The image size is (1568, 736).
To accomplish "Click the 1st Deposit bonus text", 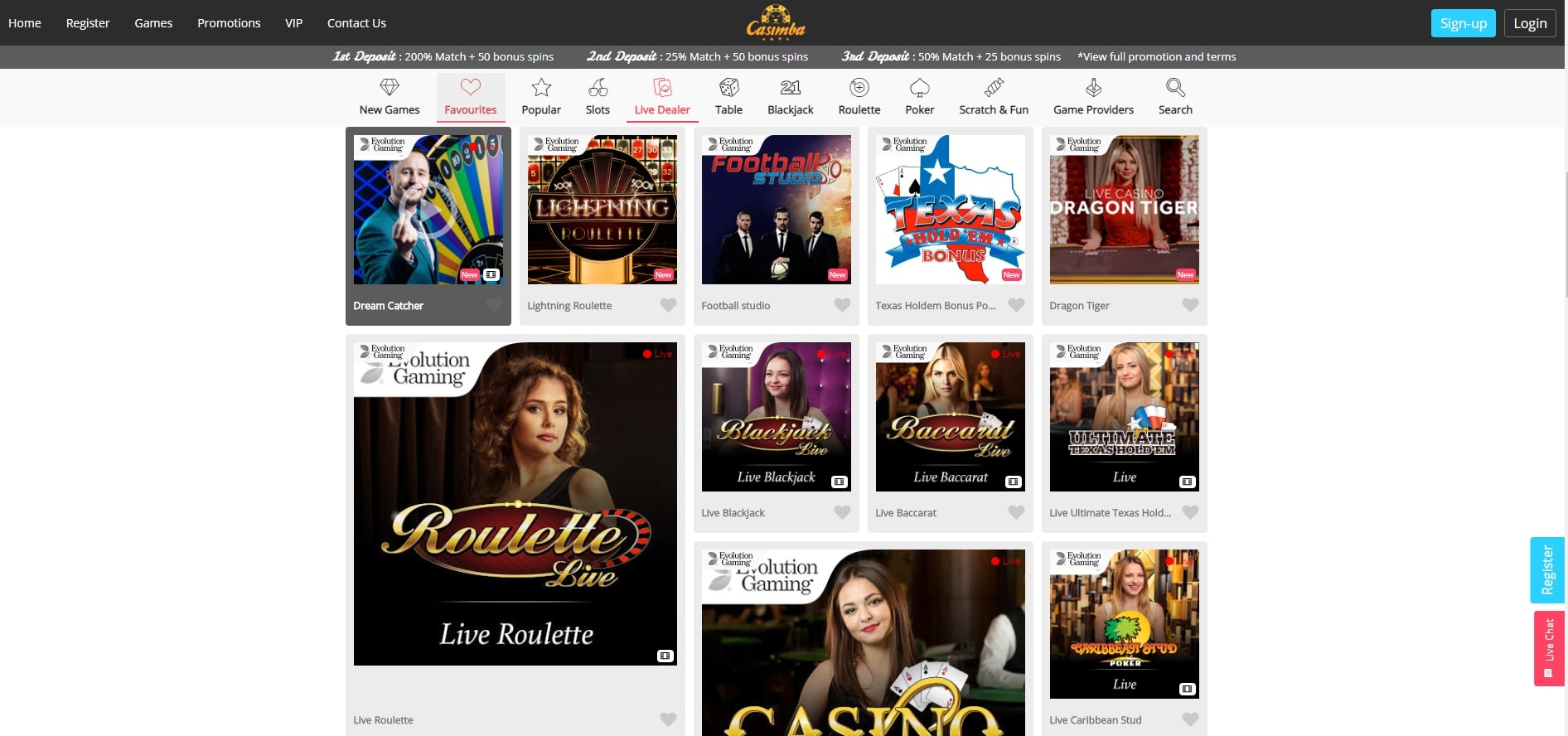I will click(443, 56).
